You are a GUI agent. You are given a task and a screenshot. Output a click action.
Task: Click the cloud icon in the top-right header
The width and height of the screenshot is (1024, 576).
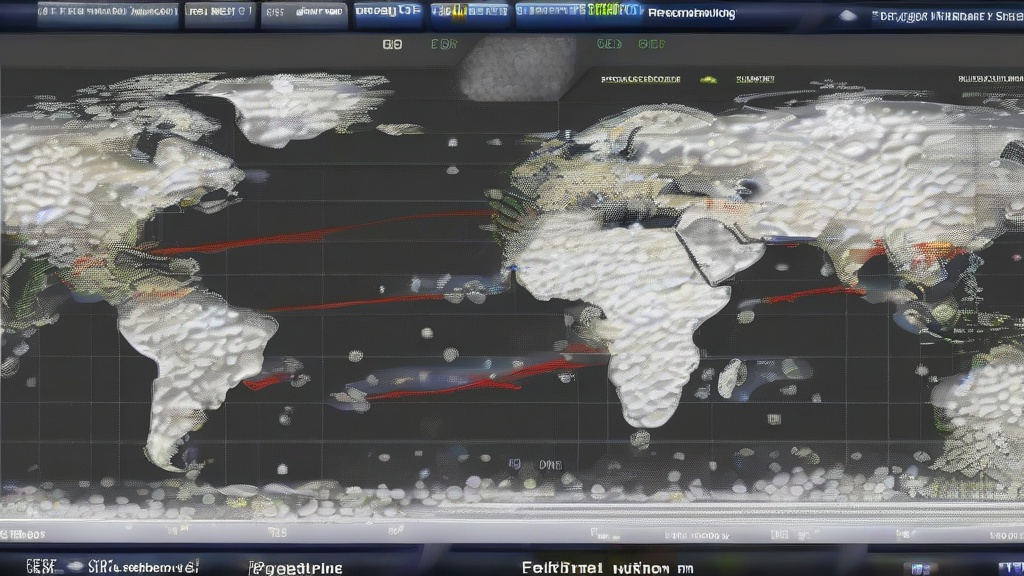(848, 15)
